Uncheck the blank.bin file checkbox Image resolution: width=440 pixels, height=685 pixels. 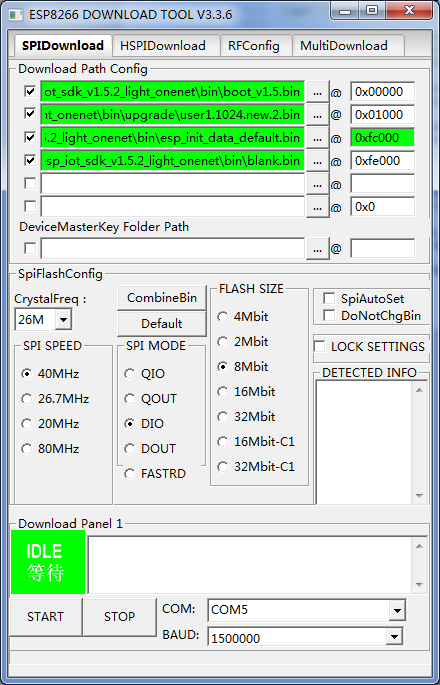point(30,160)
